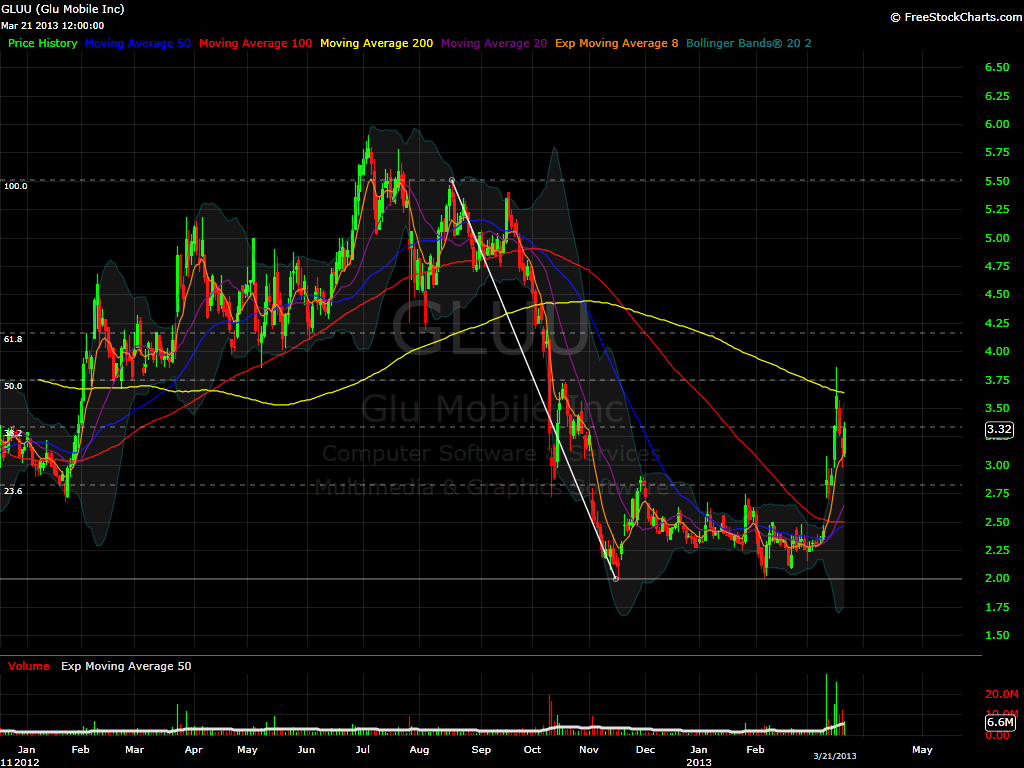Image resolution: width=1024 pixels, height=768 pixels.
Task: Click the May 2013 date axis label
Action: coord(922,750)
